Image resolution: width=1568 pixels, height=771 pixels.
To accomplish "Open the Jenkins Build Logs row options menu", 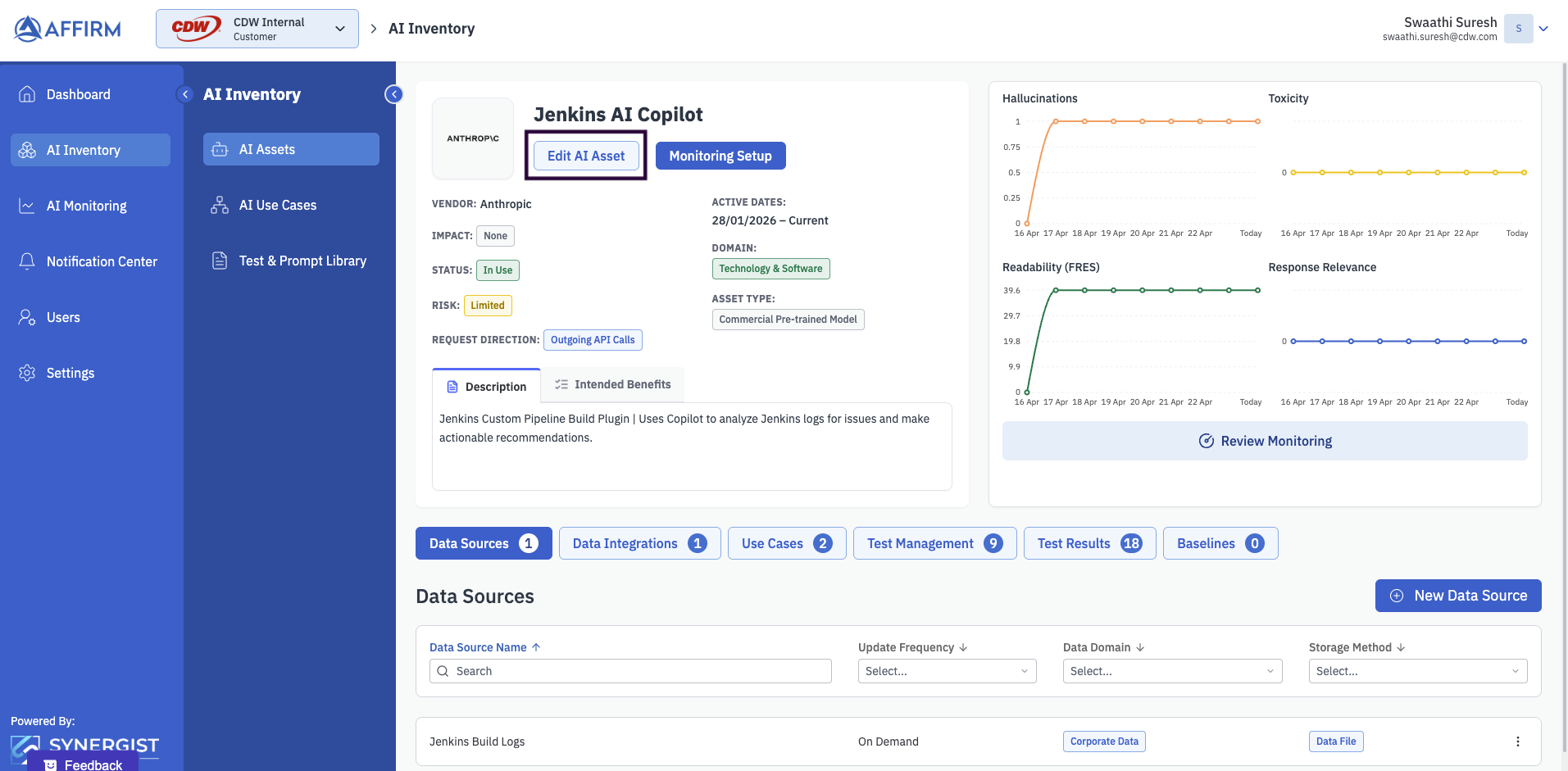I will 1517,742.
